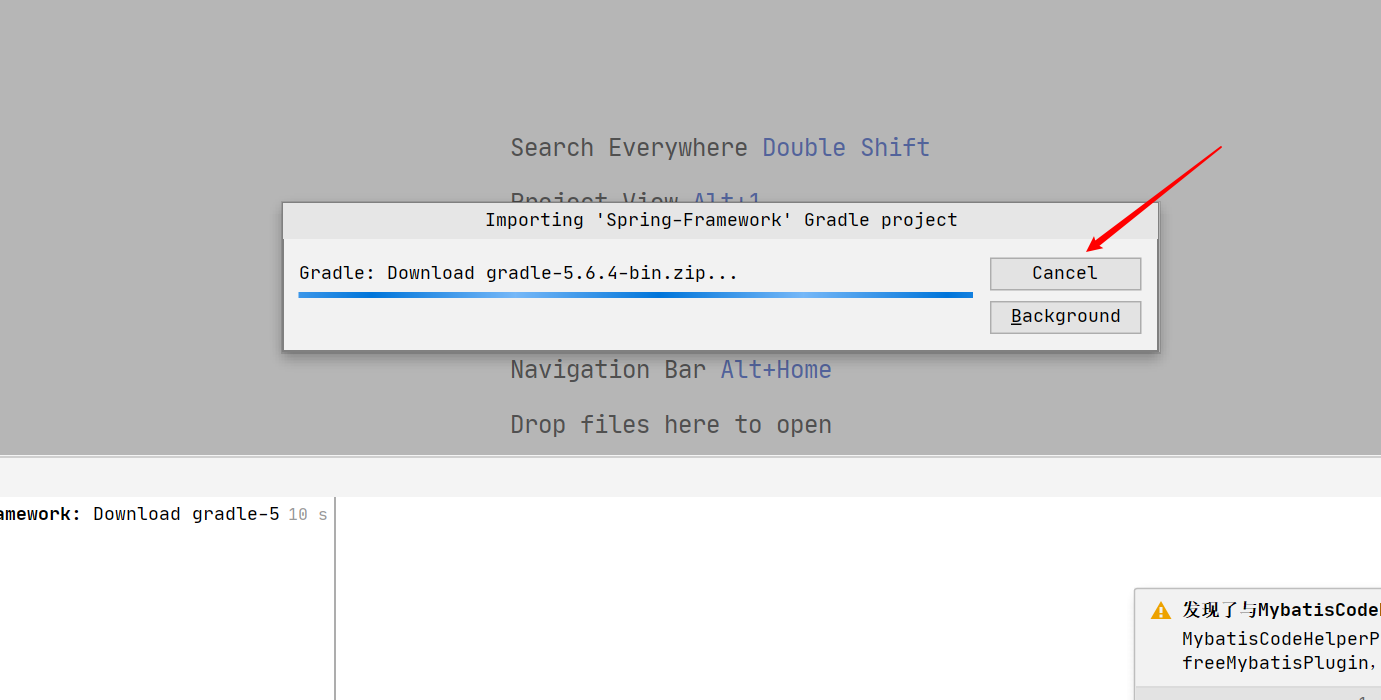Click the 'Importing Spring-Framework Gradle project' title bar
Image resolution: width=1381 pixels, height=700 pixels.
pyautogui.click(x=721, y=220)
